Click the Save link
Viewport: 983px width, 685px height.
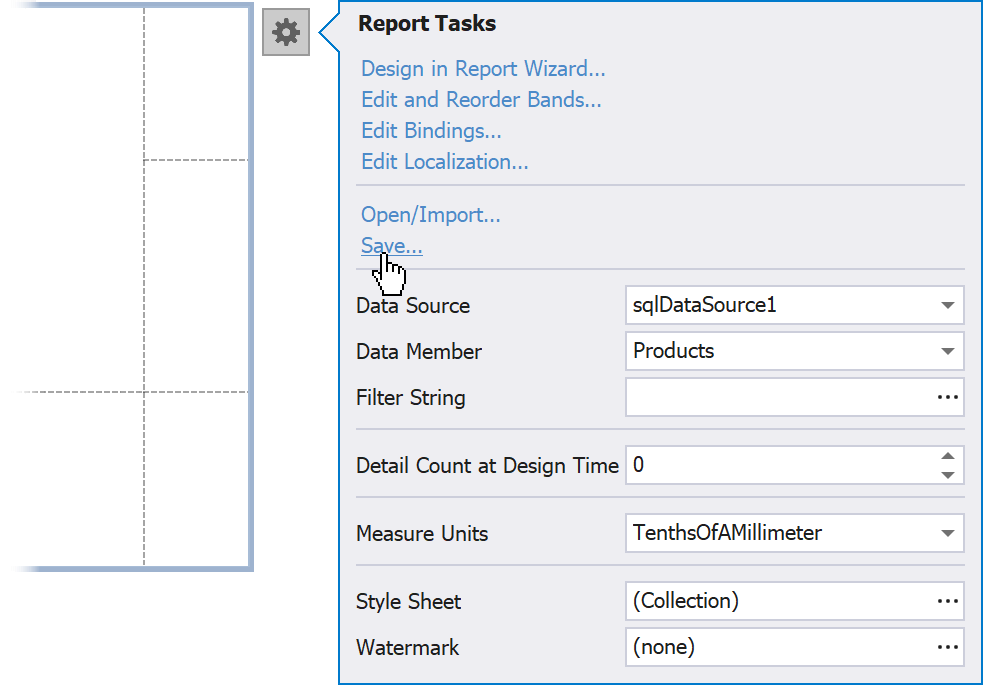click(391, 246)
